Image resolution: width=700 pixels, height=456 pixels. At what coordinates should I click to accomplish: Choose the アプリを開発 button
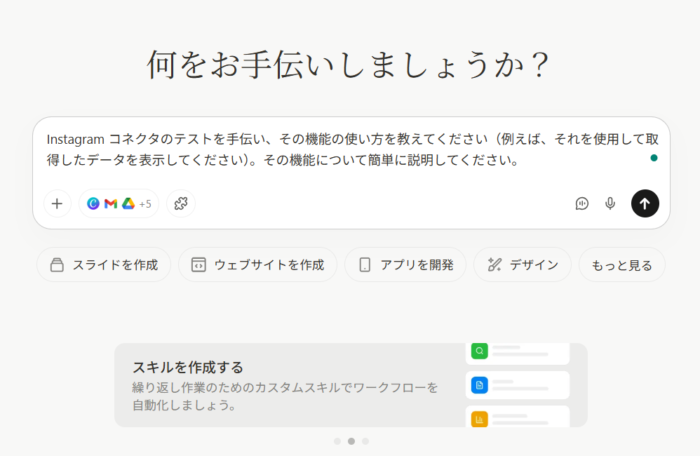tap(405, 265)
